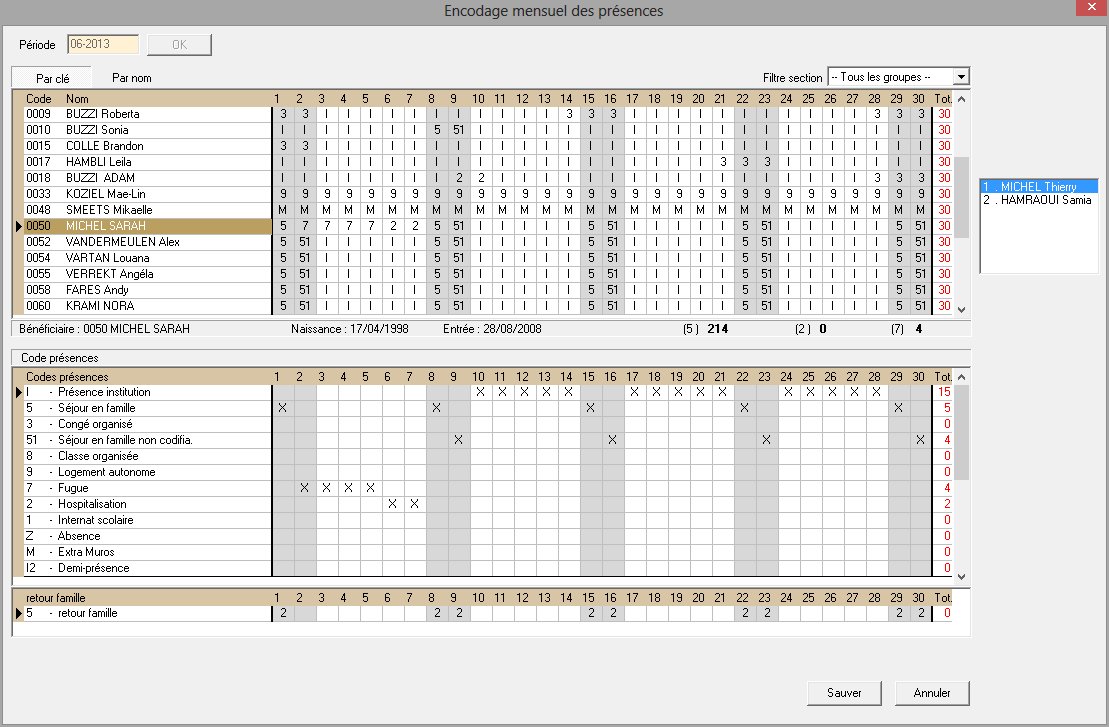
Task: Switch to the Par clé tab
Action: coord(52,78)
